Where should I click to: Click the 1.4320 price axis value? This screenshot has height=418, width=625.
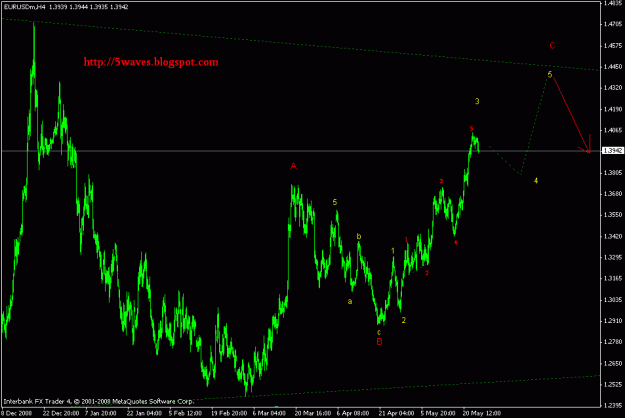[x=613, y=87]
